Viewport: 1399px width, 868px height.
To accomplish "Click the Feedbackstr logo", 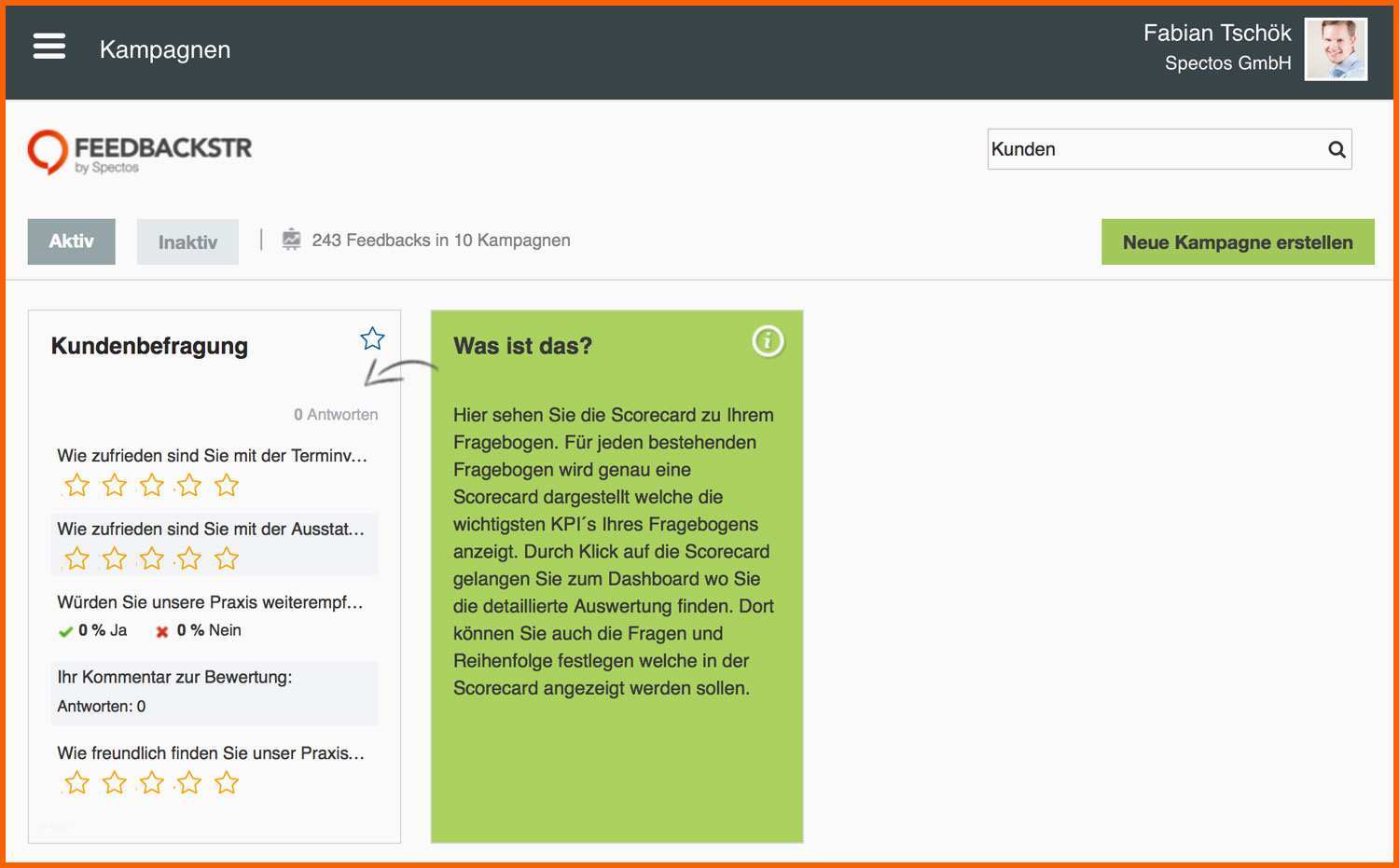I will click(x=140, y=152).
